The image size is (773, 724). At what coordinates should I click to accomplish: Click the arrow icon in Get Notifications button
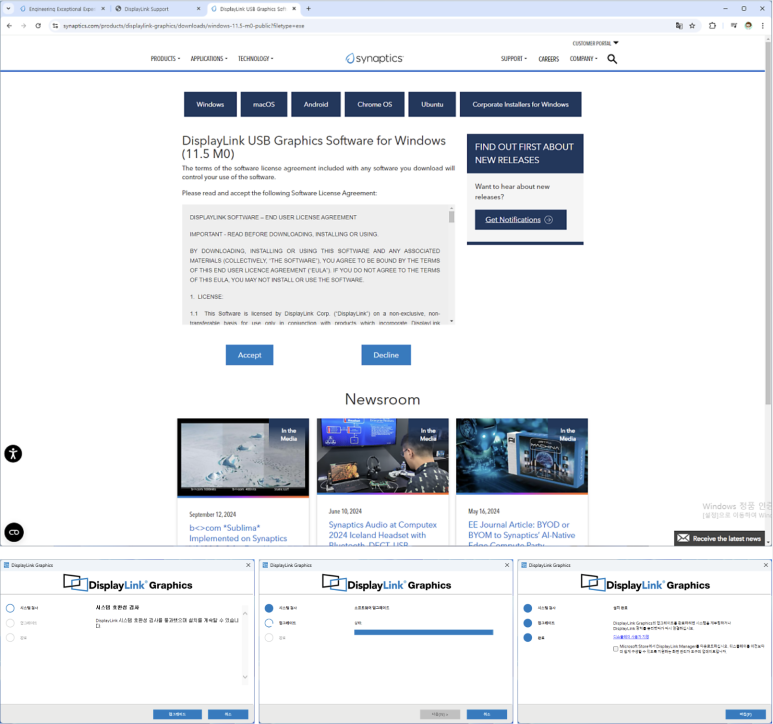click(x=548, y=219)
